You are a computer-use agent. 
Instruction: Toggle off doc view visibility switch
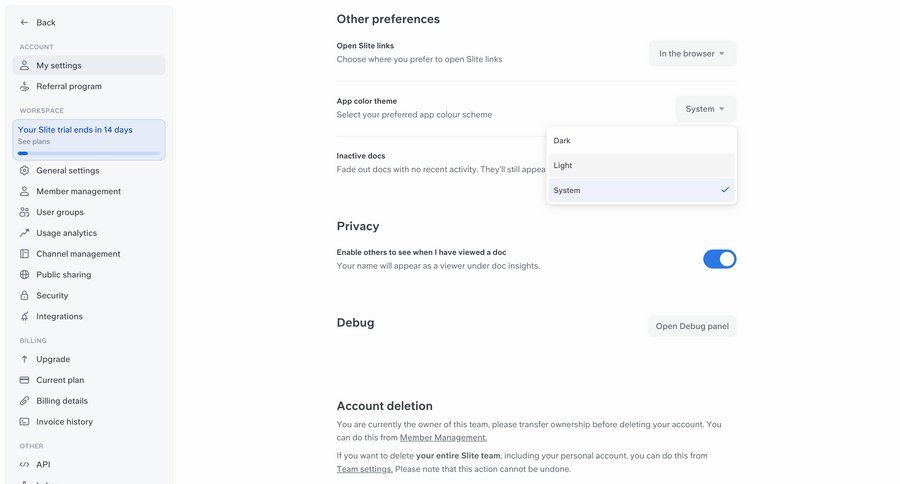point(719,259)
